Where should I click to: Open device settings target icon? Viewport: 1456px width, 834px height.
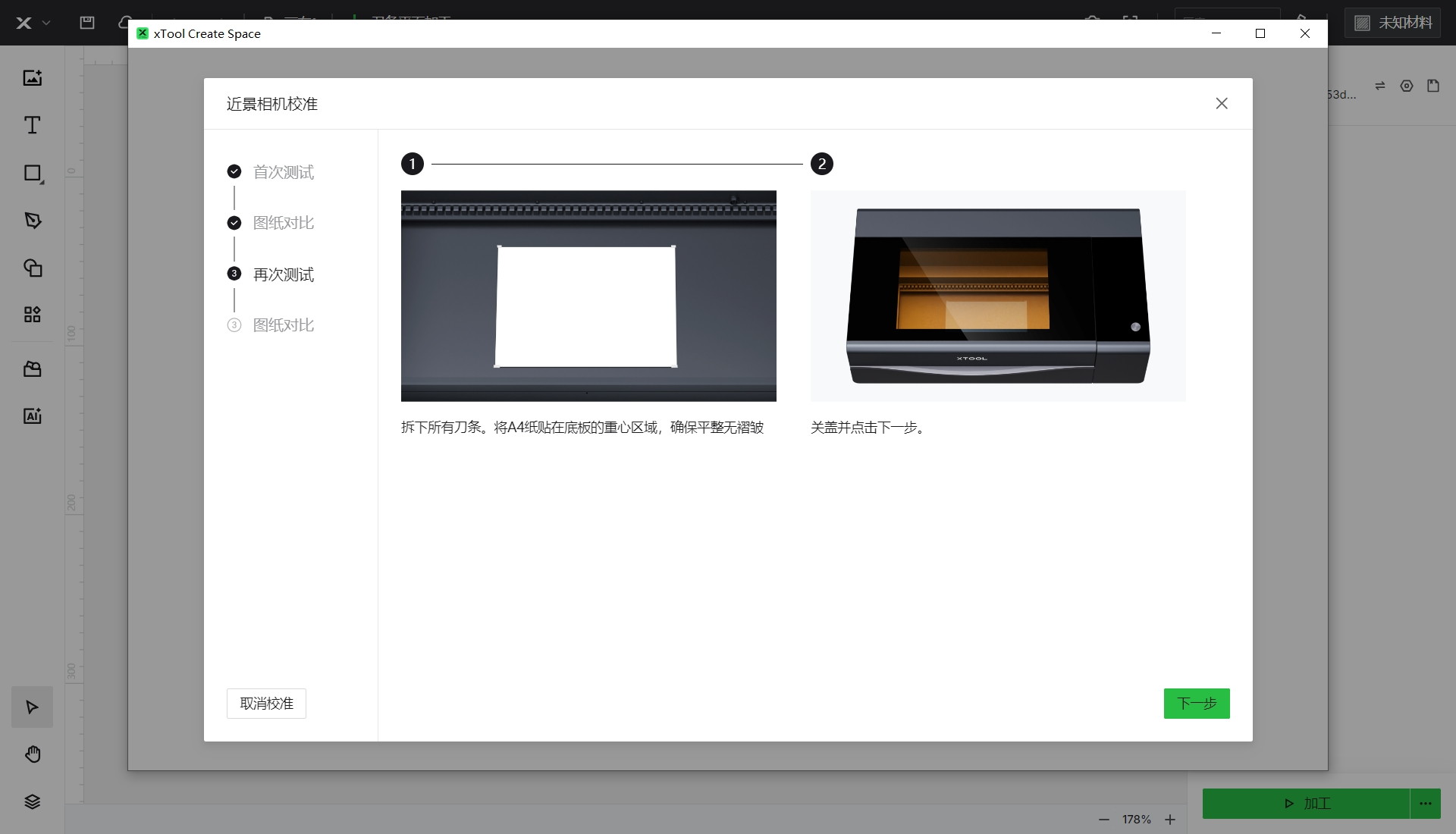pyautogui.click(x=1407, y=86)
